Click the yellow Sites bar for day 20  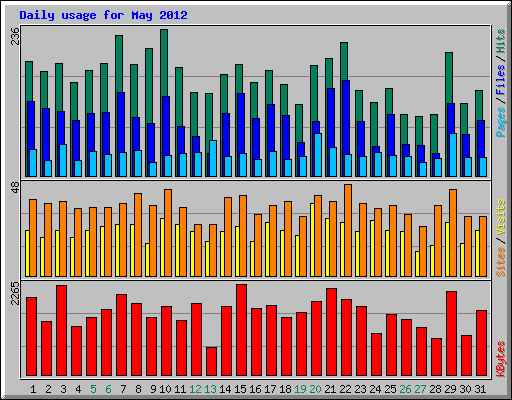[x=312, y=240]
